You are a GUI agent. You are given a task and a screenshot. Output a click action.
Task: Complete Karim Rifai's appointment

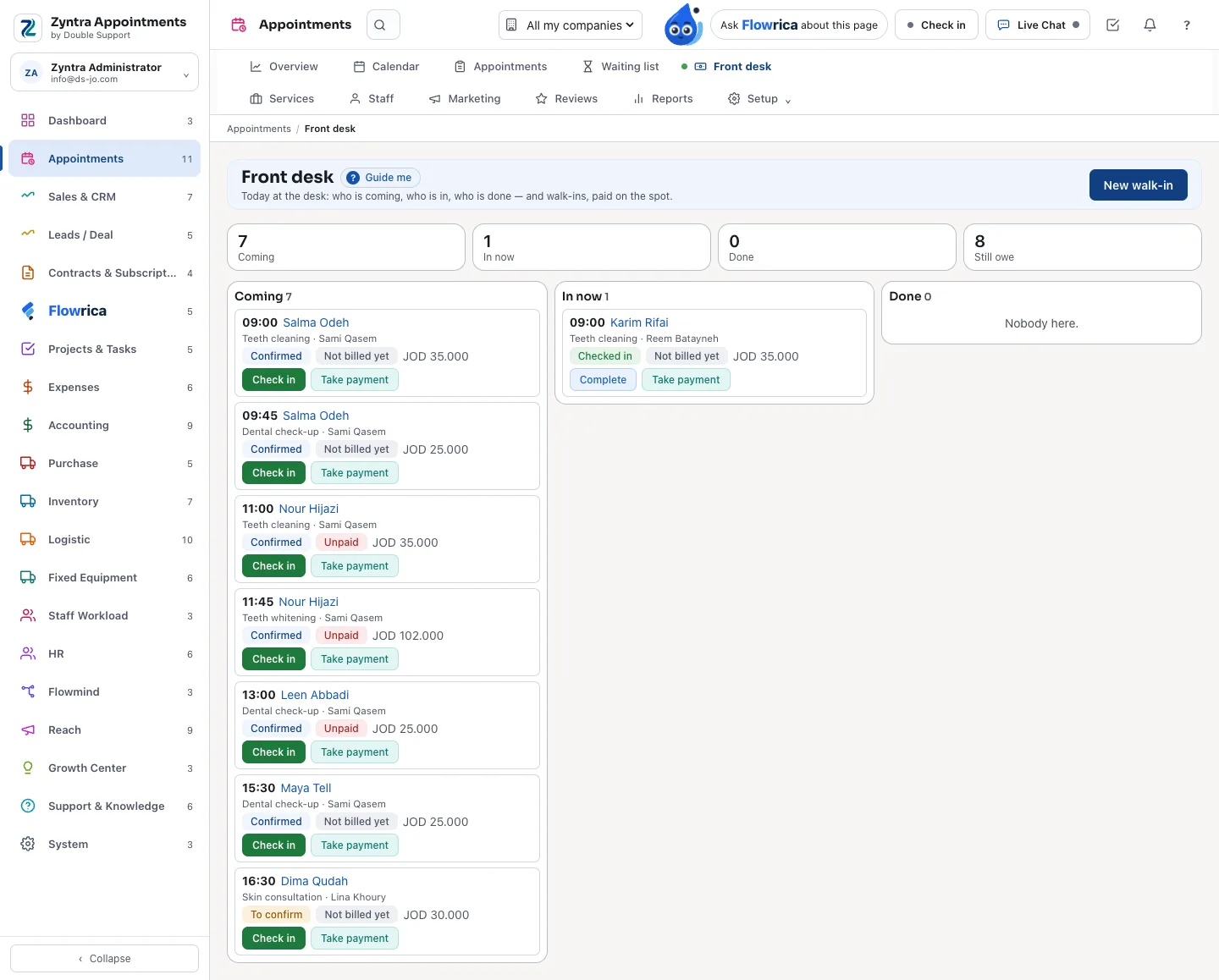click(603, 380)
